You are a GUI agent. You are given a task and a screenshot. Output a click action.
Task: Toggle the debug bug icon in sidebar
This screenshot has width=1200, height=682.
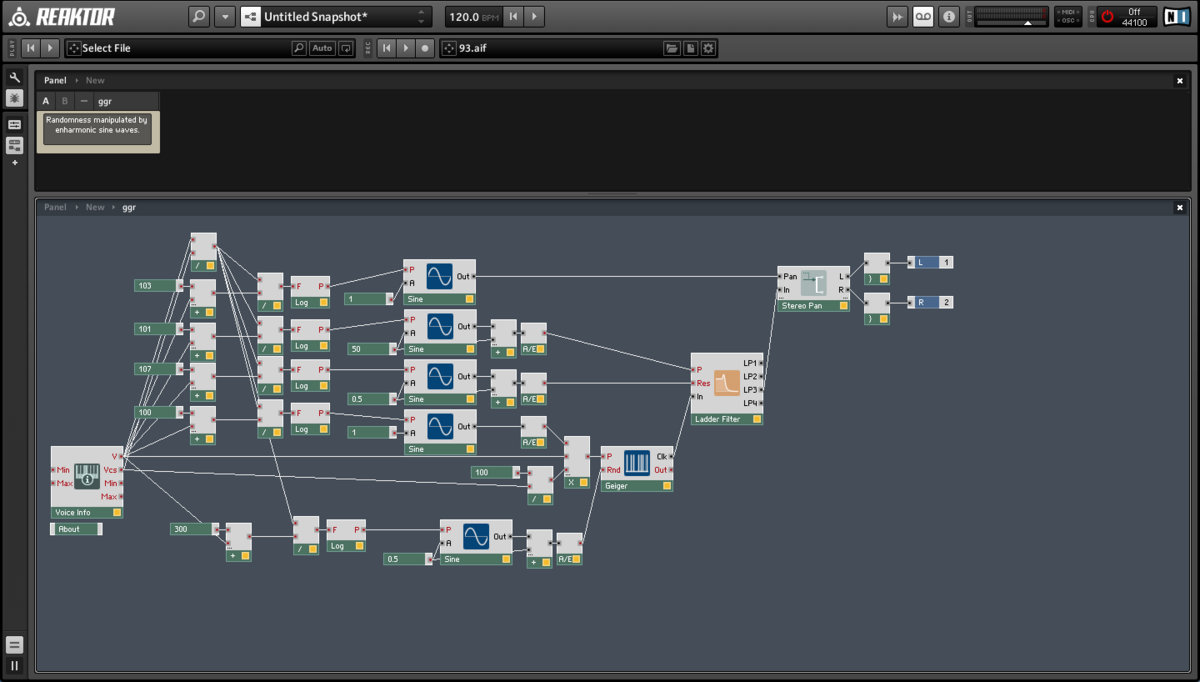(15, 98)
